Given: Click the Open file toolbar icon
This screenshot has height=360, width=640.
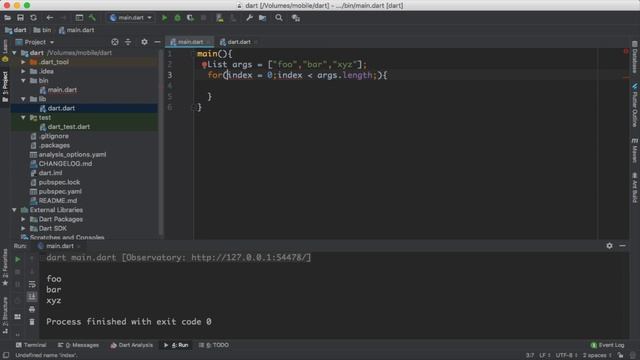Looking at the screenshot, I should tap(7, 18).
